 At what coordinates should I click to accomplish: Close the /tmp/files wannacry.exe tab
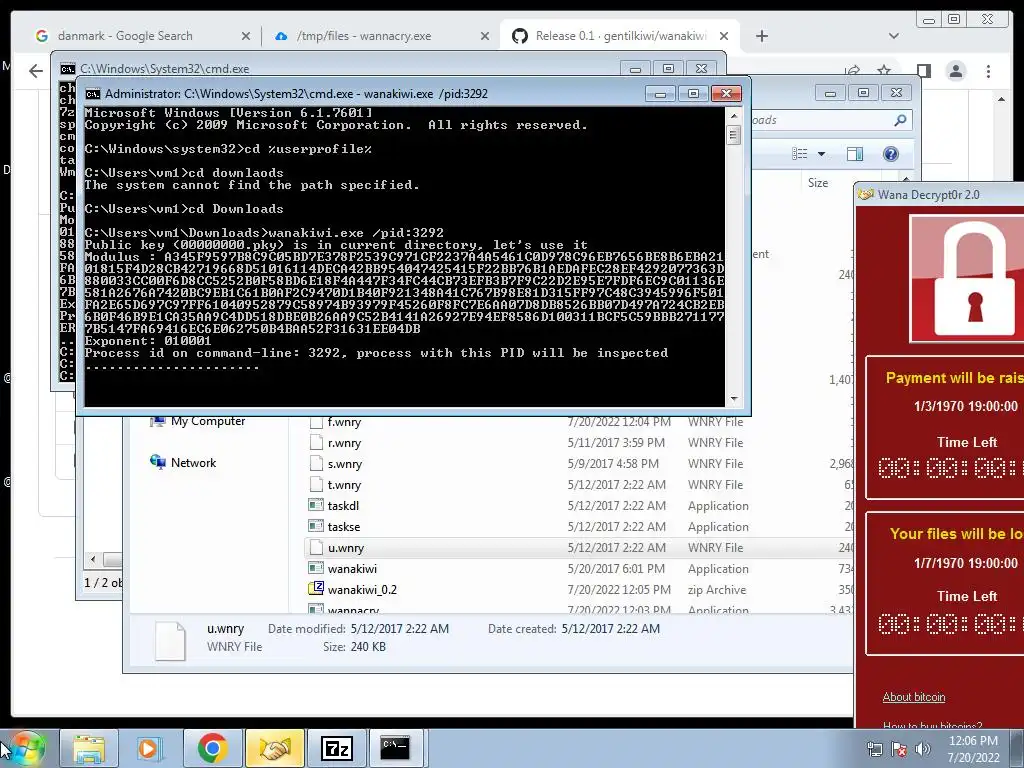[x=485, y=37]
